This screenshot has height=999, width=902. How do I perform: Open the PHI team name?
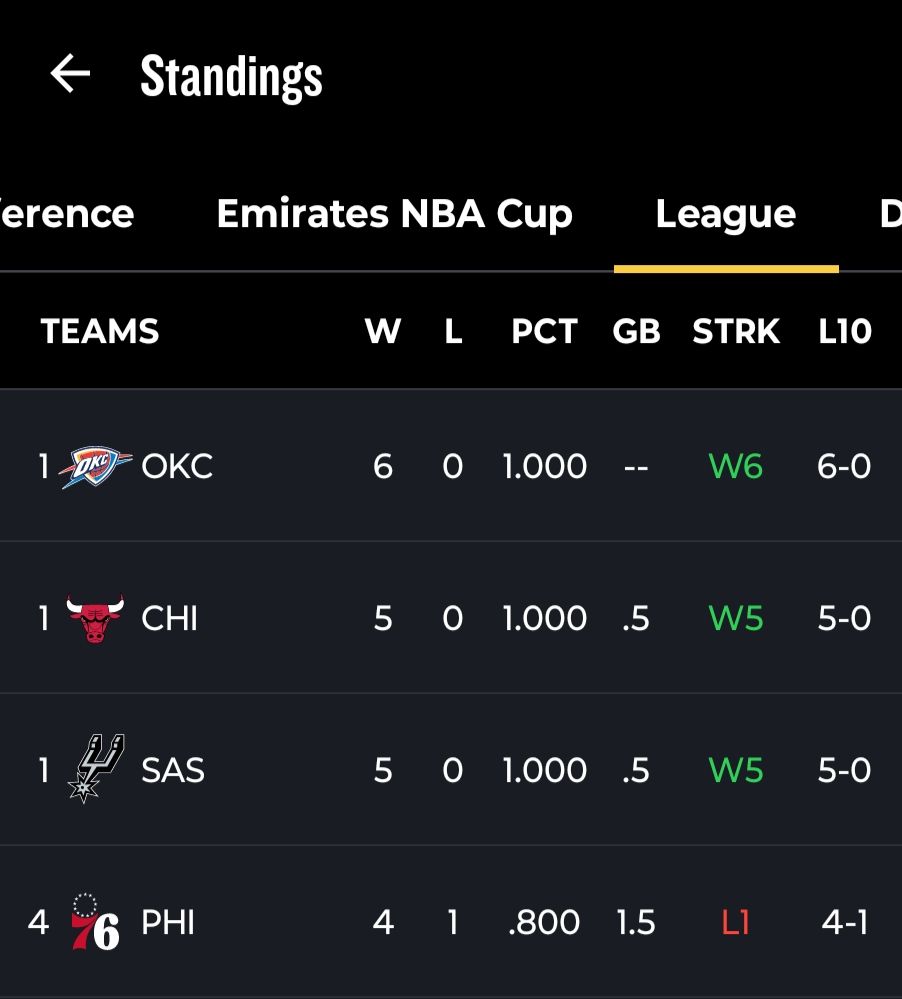tap(168, 922)
